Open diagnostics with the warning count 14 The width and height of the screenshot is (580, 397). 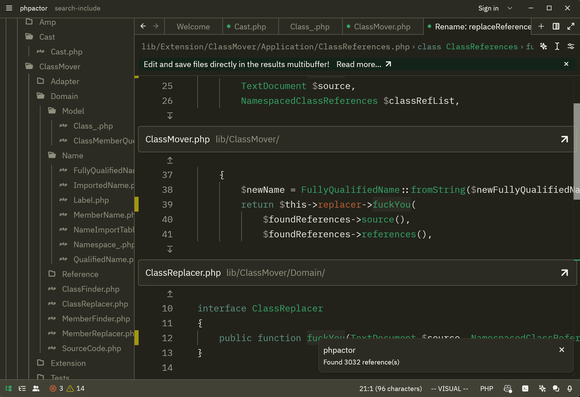click(76, 388)
